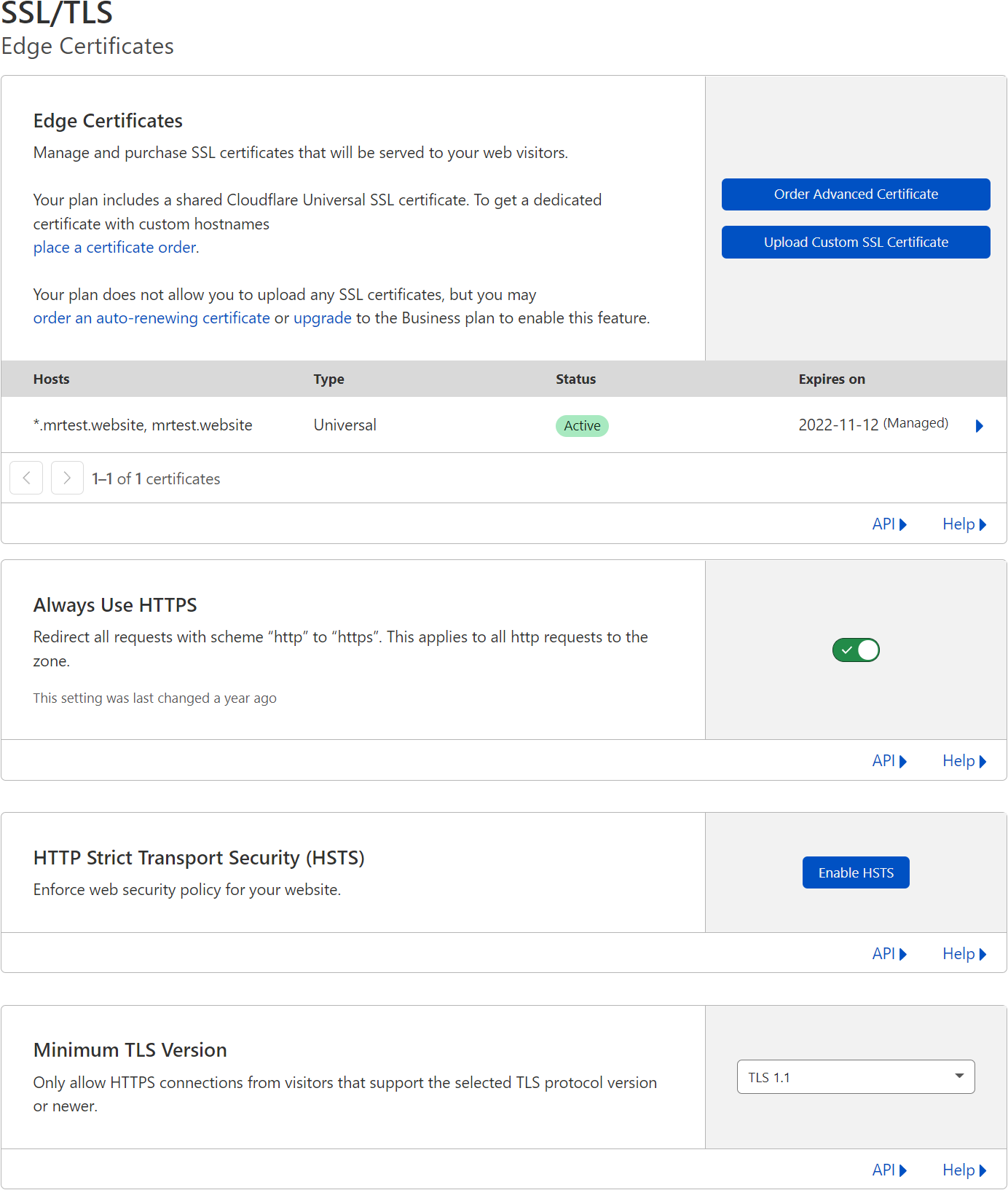Open Minimum TLS Version dropdown

(x=856, y=1077)
